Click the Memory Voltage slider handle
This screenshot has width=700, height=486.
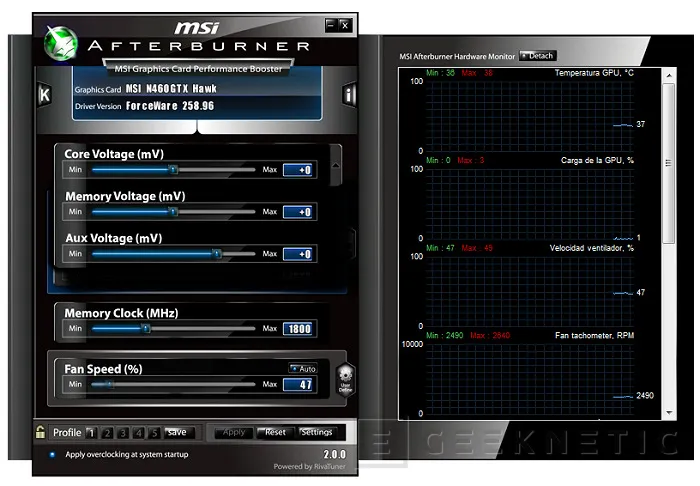[x=173, y=212]
